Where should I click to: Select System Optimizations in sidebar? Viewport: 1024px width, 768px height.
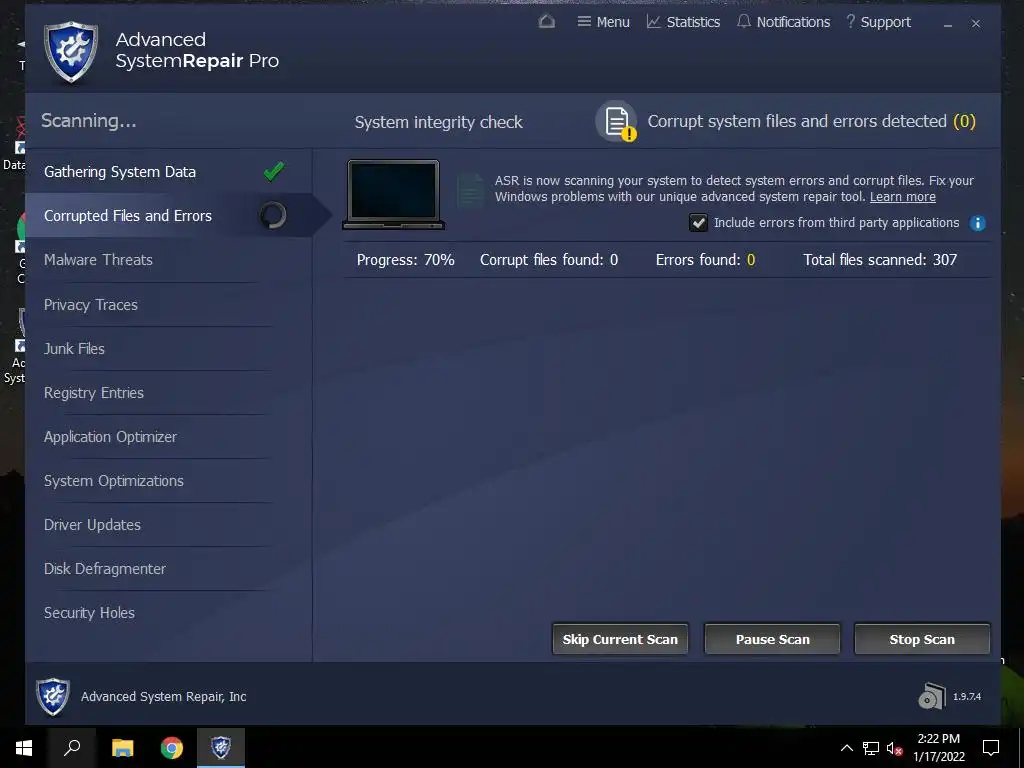tap(114, 481)
